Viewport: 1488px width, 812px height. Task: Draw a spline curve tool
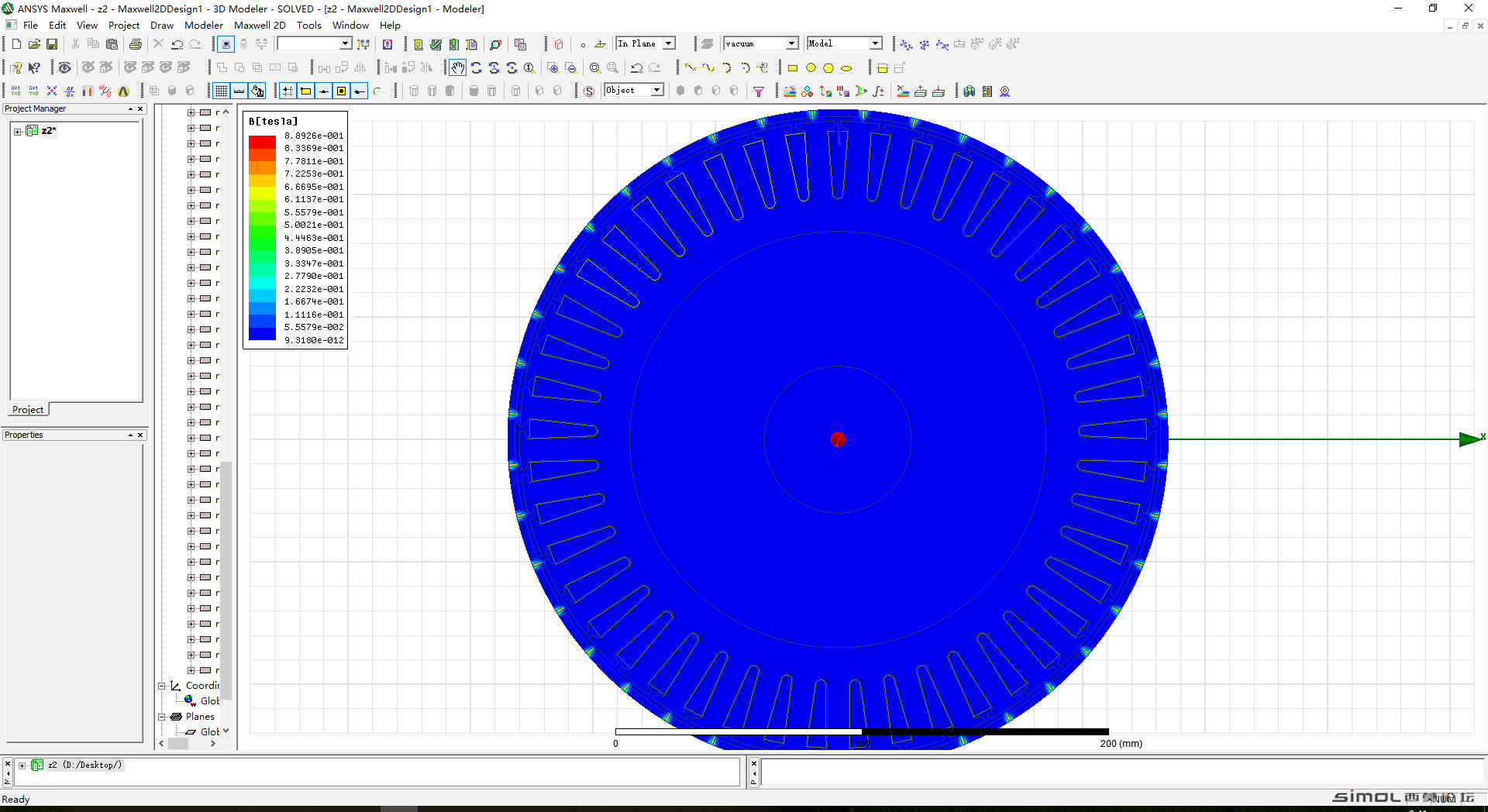[708, 68]
